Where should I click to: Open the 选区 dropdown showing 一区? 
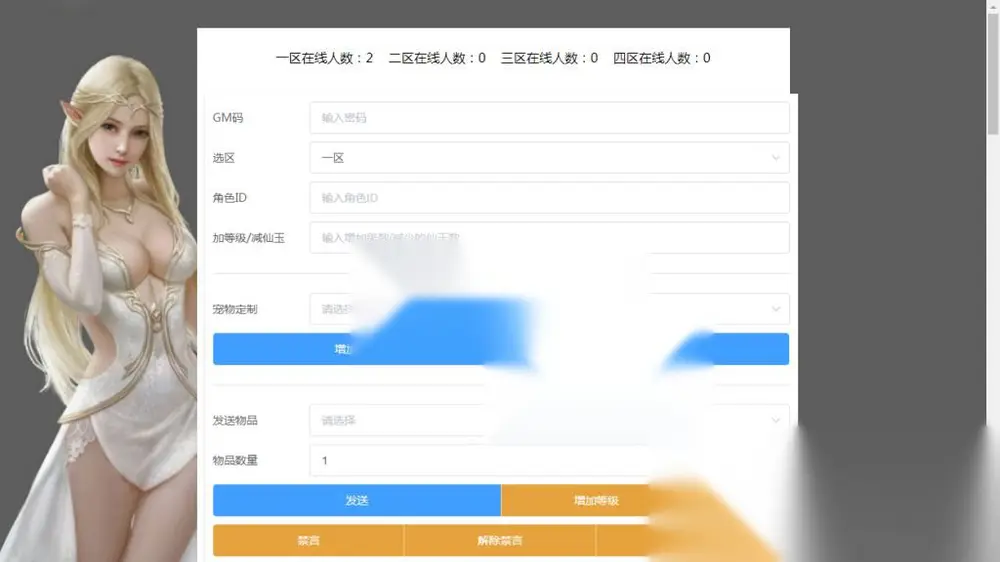tap(549, 158)
